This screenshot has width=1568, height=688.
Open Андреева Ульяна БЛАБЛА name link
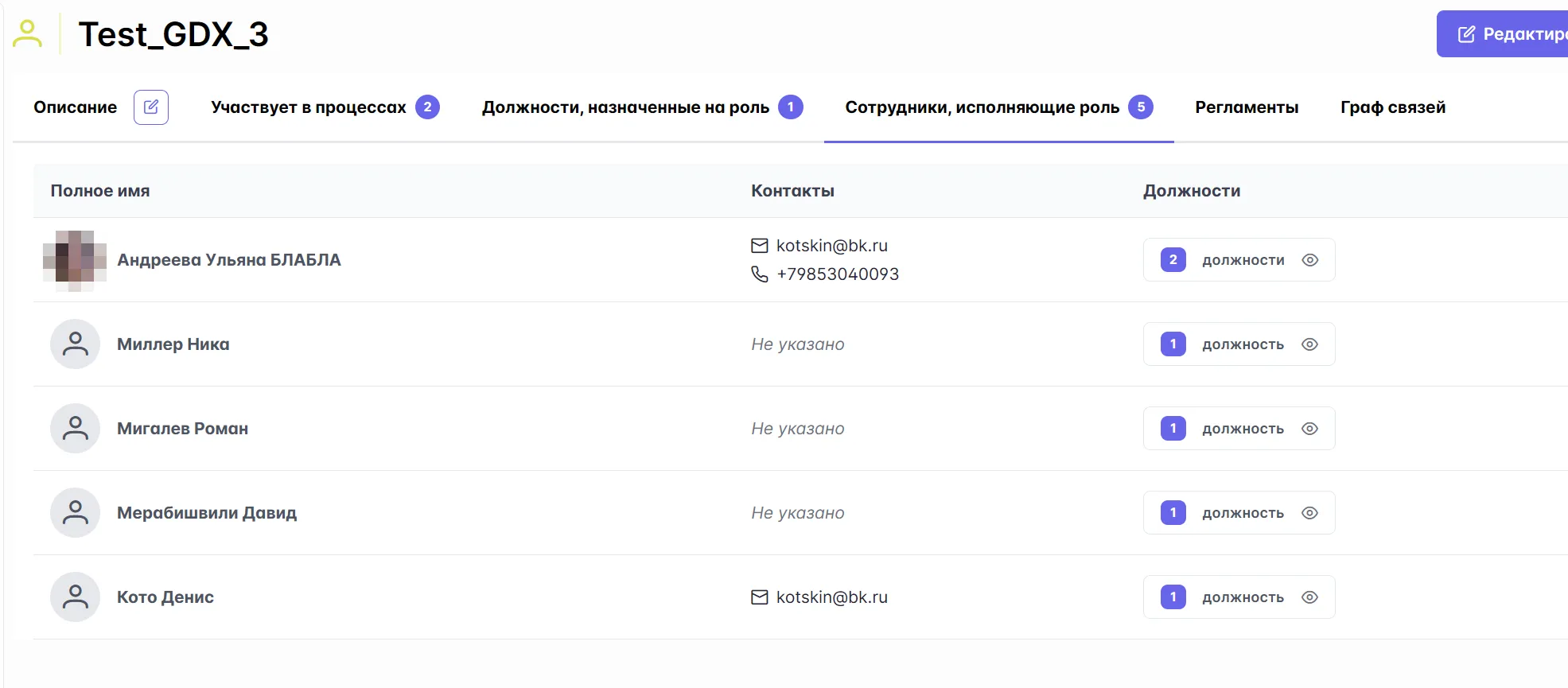pos(229,260)
